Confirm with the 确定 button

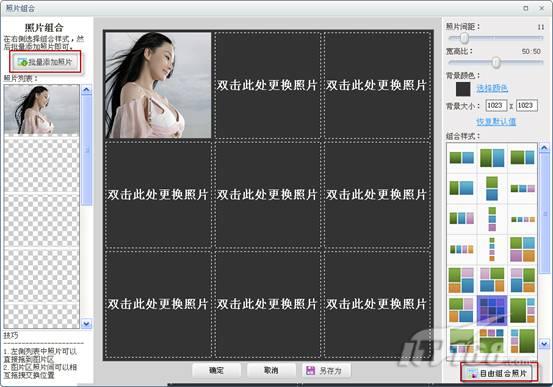click(x=216, y=370)
